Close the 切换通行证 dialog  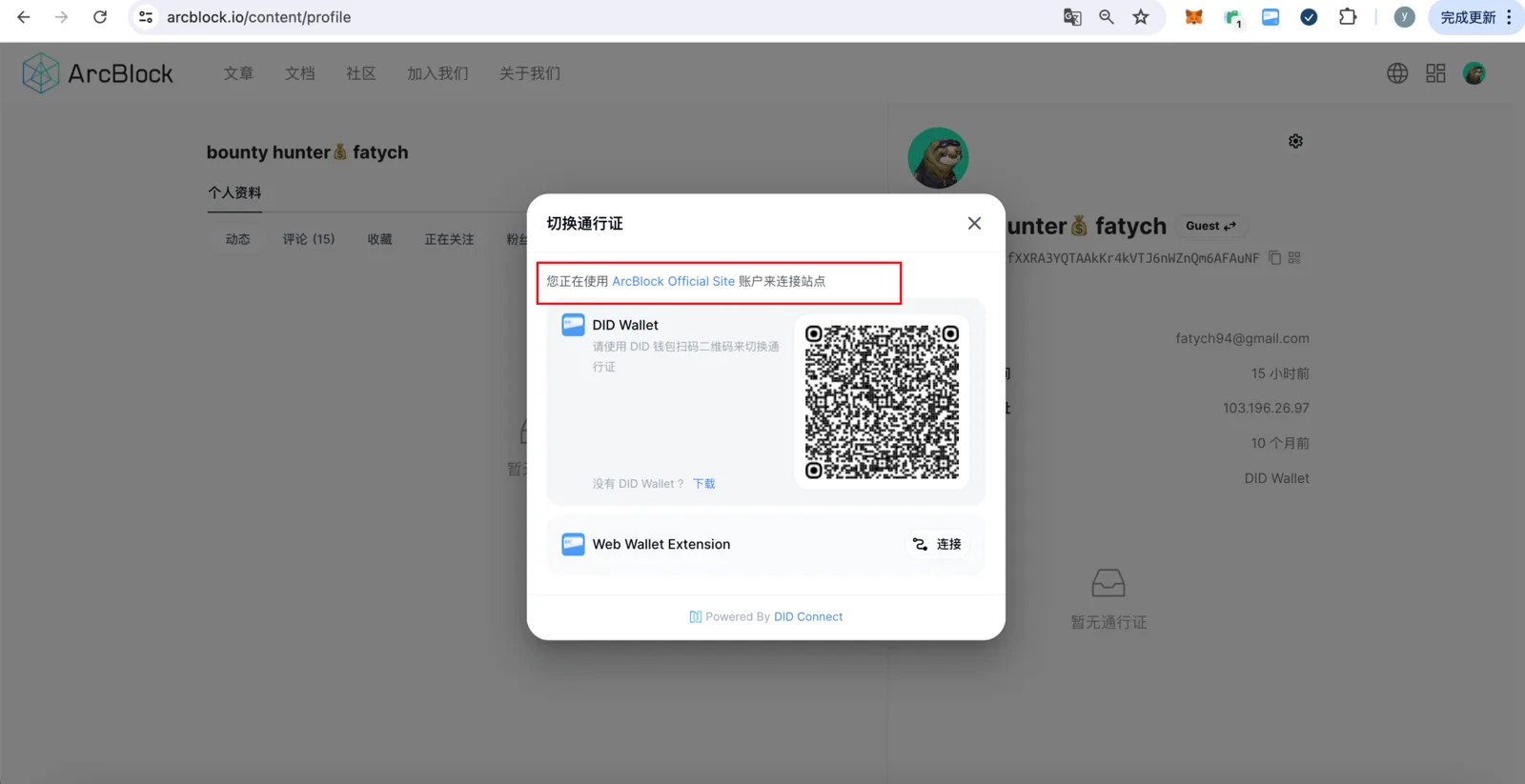tap(974, 223)
